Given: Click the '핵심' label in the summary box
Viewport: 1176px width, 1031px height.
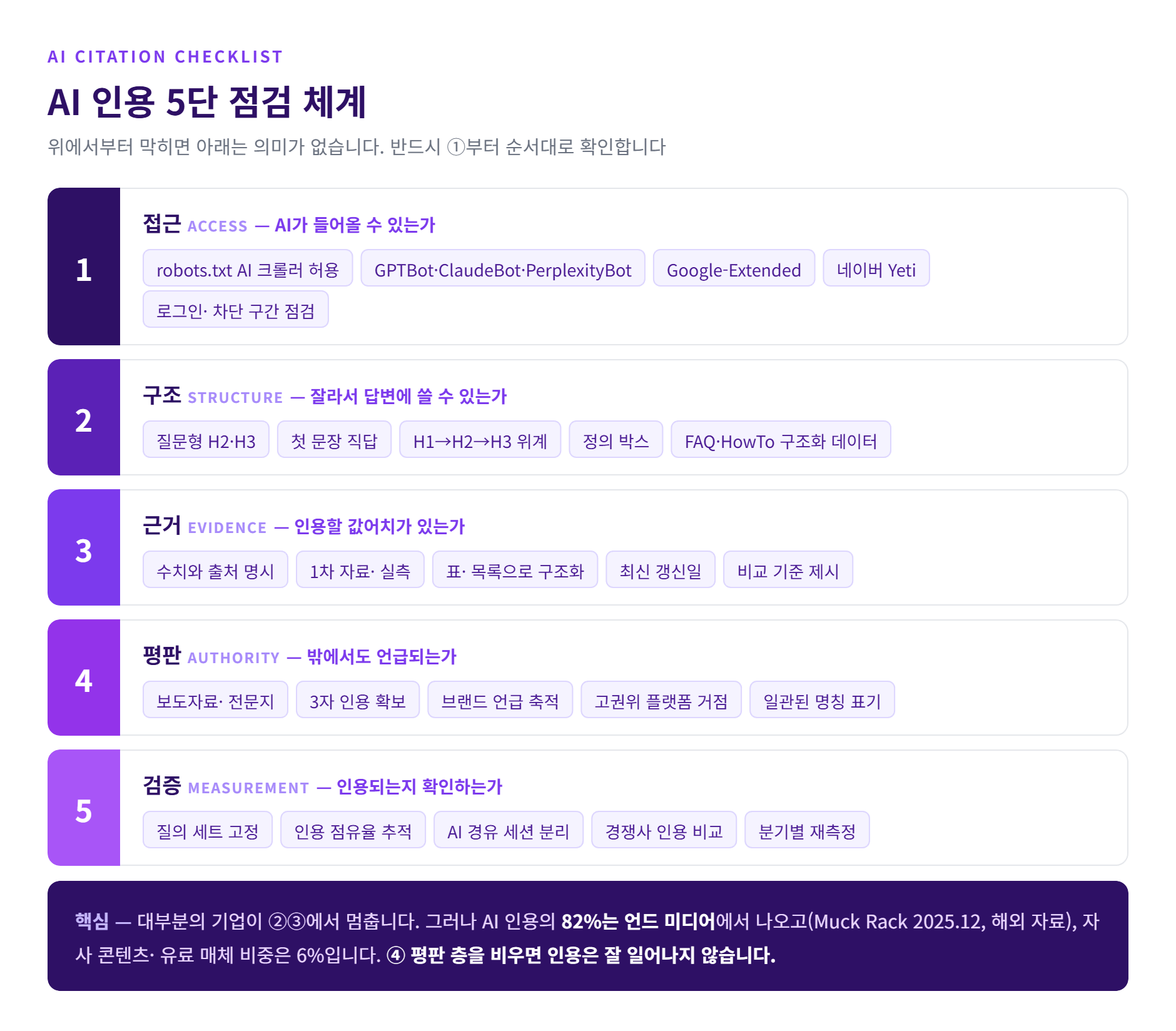Looking at the screenshot, I should tap(92, 921).
